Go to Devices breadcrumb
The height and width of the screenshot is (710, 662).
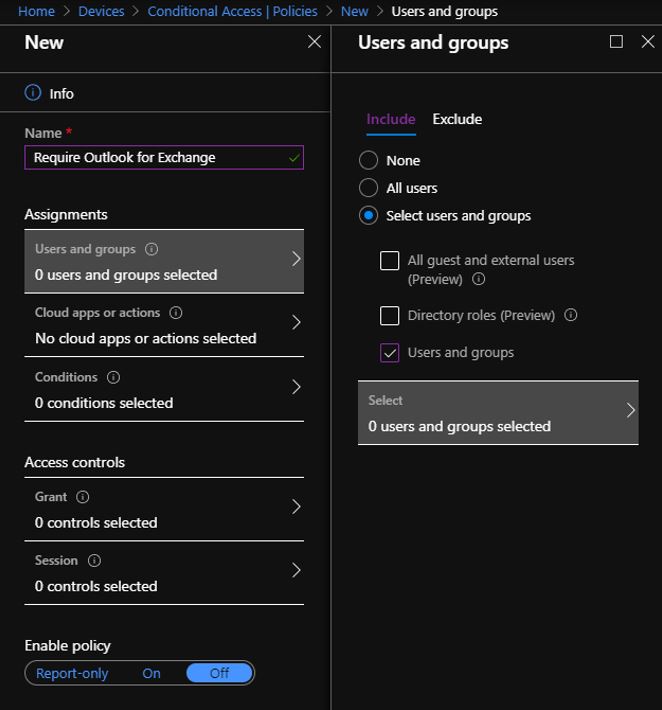coord(101,11)
